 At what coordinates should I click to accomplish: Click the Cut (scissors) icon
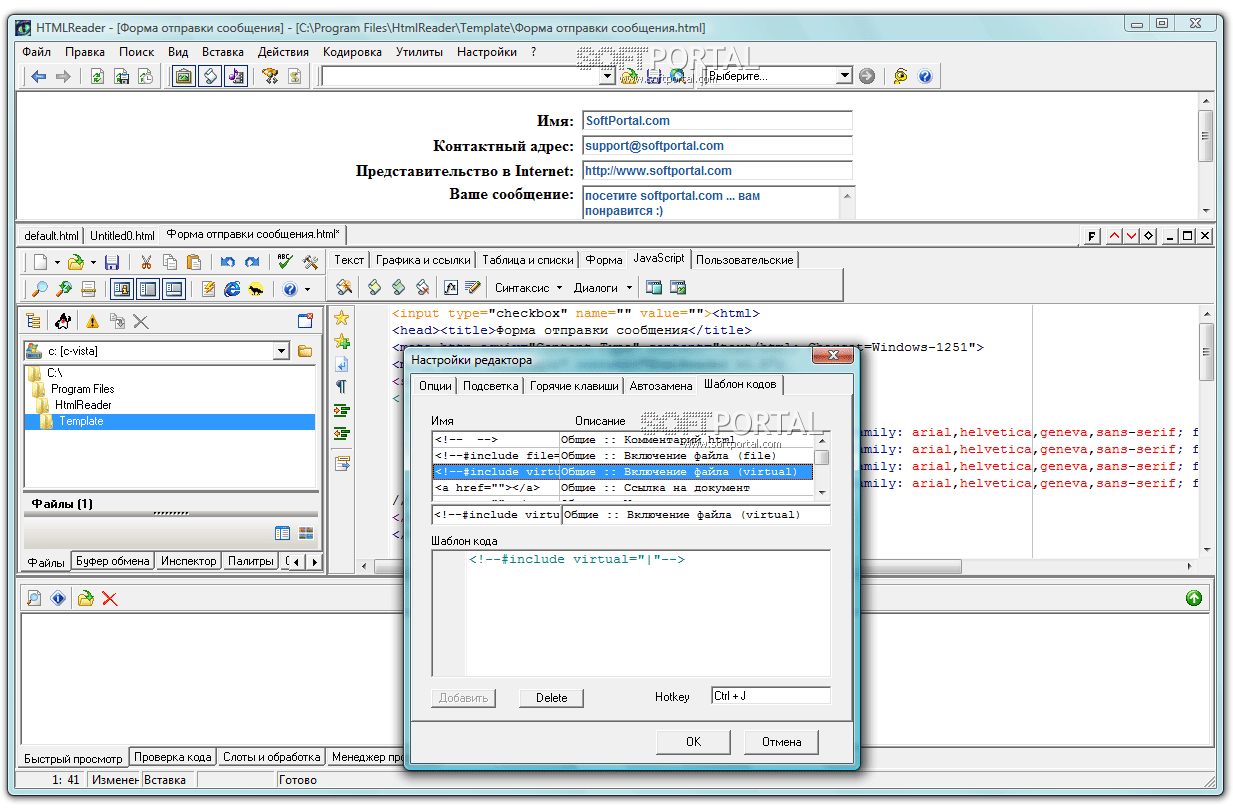click(146, 262)
